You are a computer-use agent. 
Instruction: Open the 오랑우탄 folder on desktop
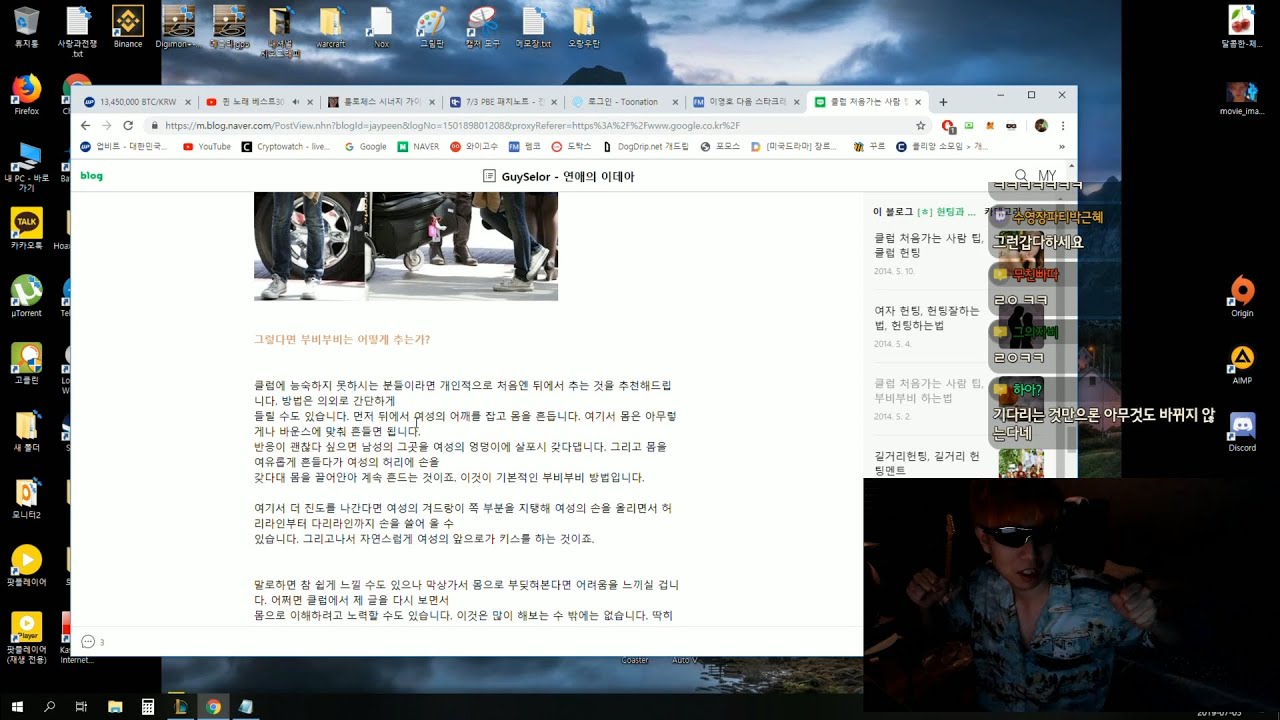pos(584,27)
